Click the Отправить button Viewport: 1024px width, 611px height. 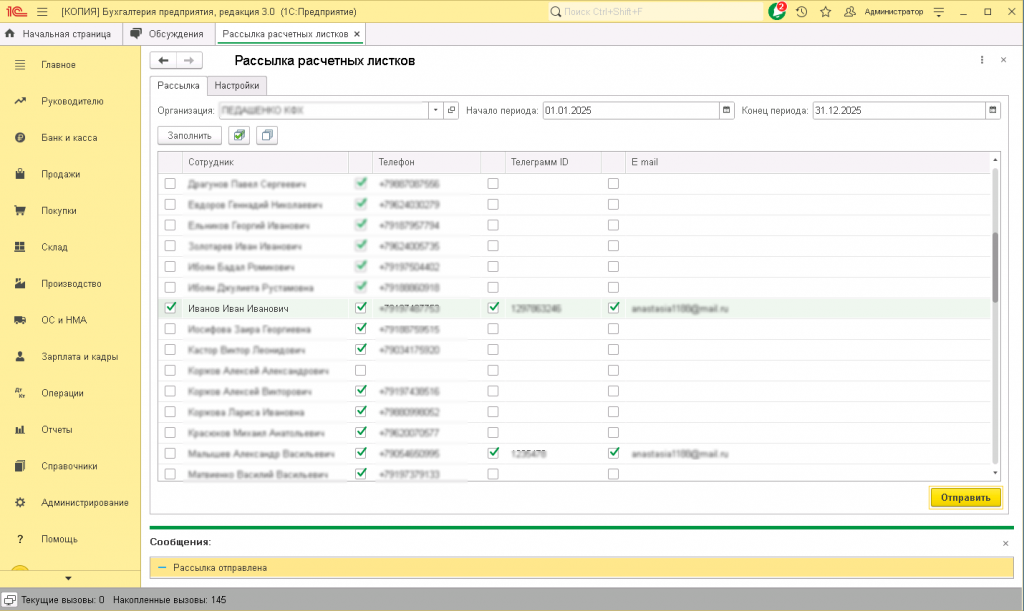tap(965, 497)
